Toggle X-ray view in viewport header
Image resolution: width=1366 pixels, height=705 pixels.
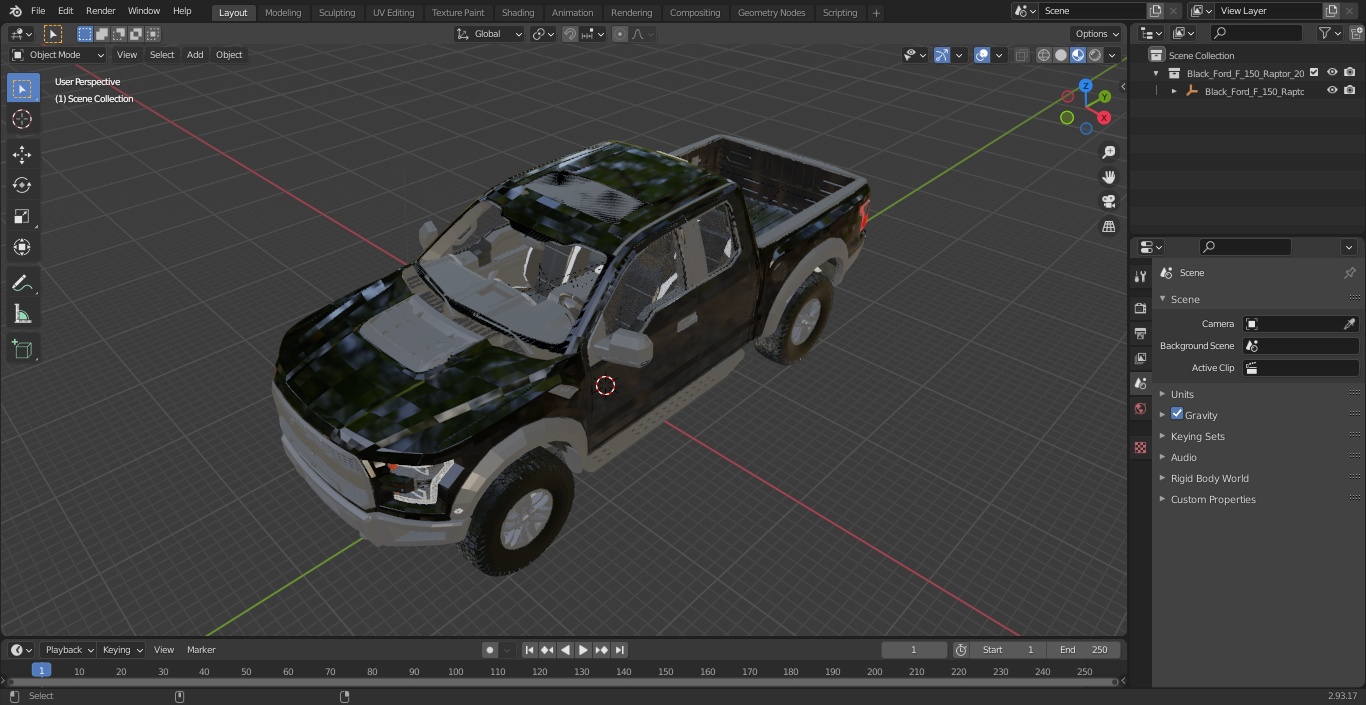tap(1021, 55)
